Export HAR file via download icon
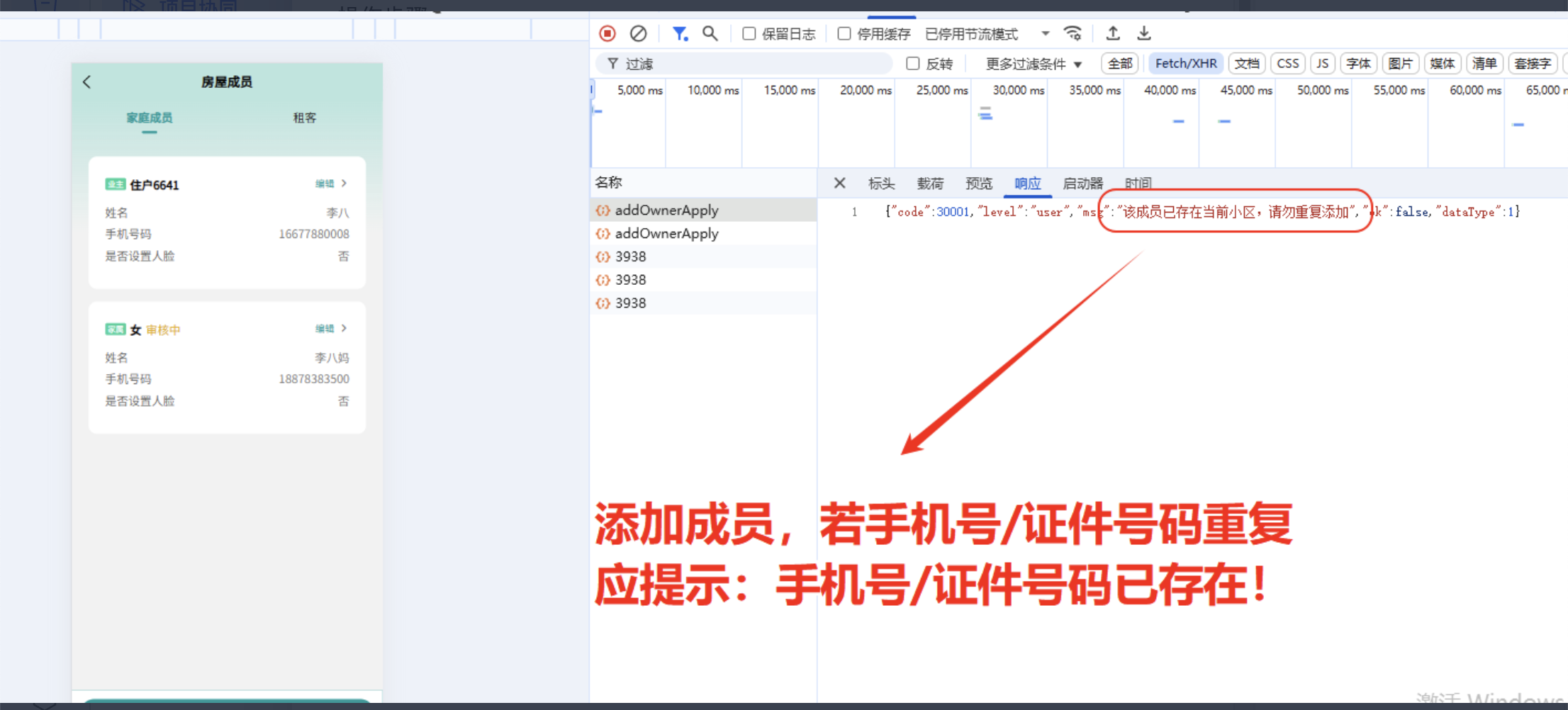Viewport: 1568px width, 710px height. pos(1143,33)
